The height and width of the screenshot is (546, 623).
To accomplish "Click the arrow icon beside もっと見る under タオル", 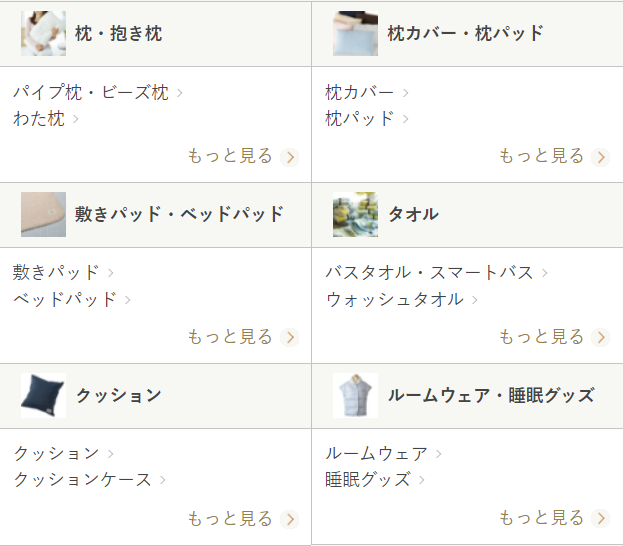I will (600, 337).
